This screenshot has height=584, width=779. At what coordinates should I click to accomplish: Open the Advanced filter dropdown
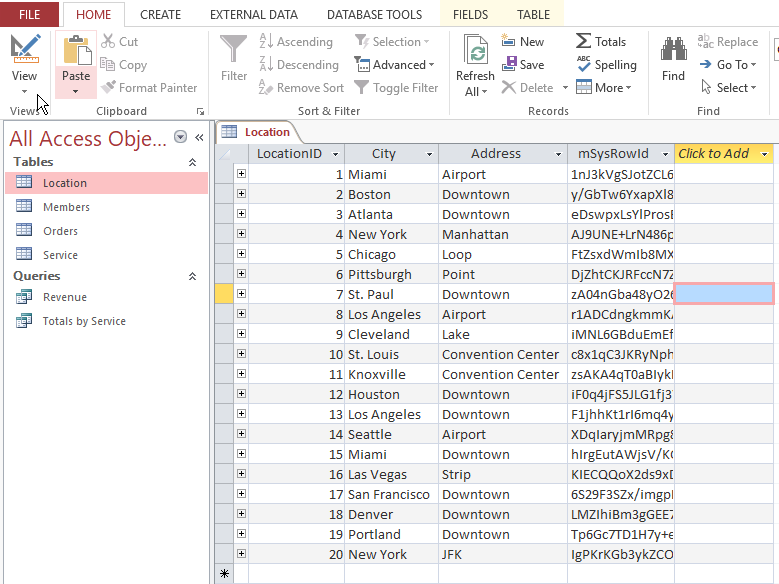(394, 64)
